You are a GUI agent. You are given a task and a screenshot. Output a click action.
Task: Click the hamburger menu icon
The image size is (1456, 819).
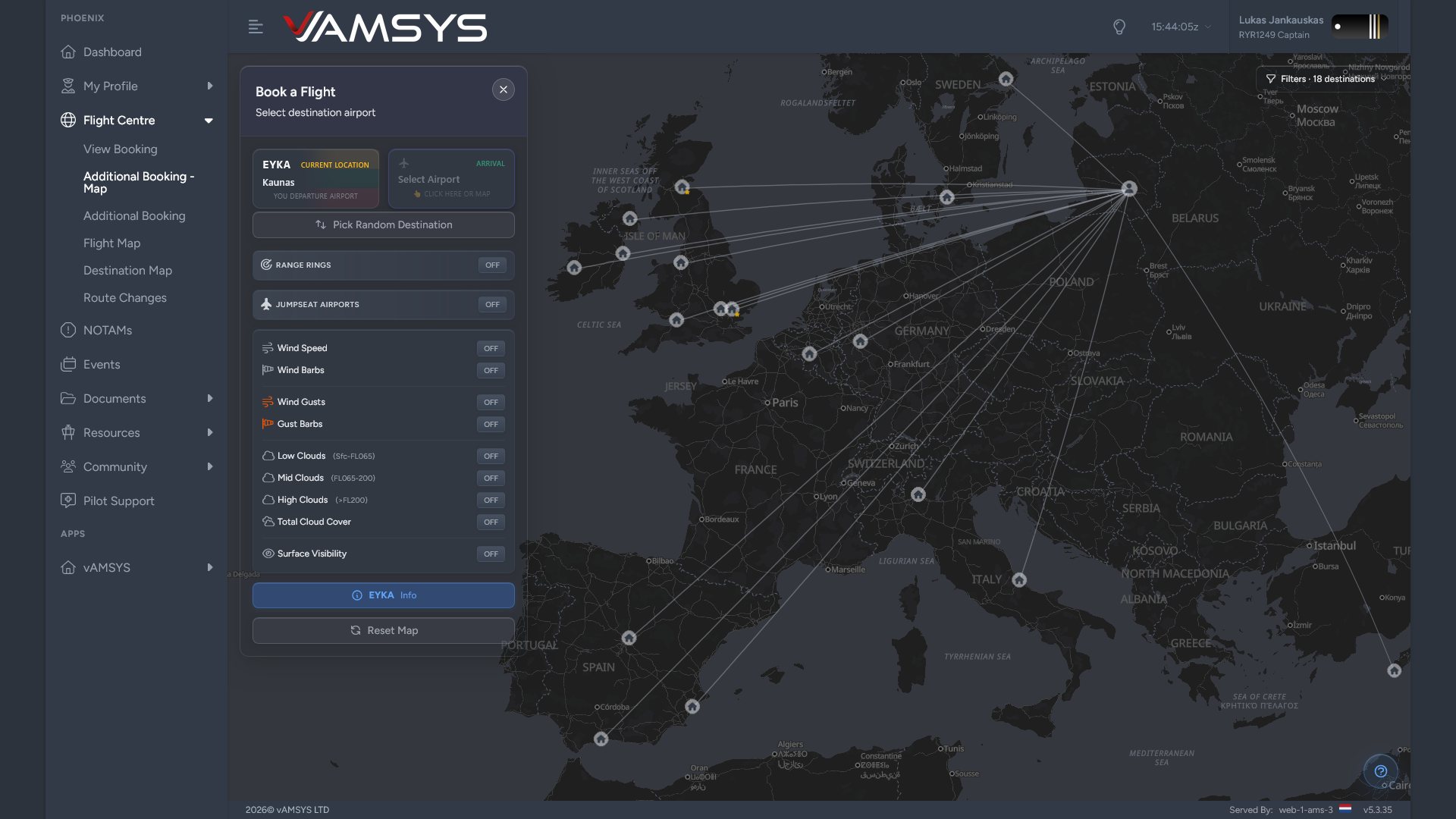[256, 27]
